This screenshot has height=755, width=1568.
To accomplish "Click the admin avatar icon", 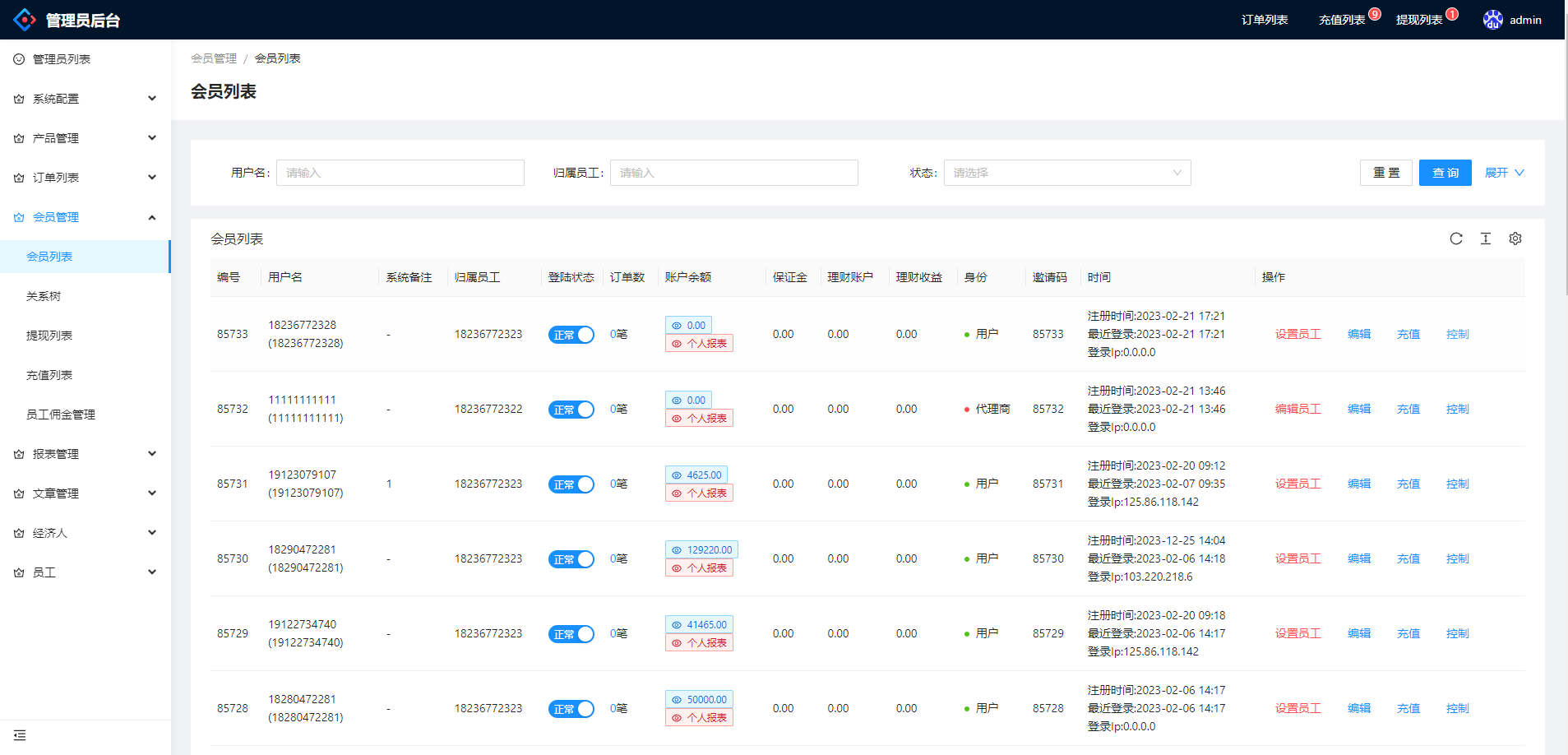I will pos(1493,19).
